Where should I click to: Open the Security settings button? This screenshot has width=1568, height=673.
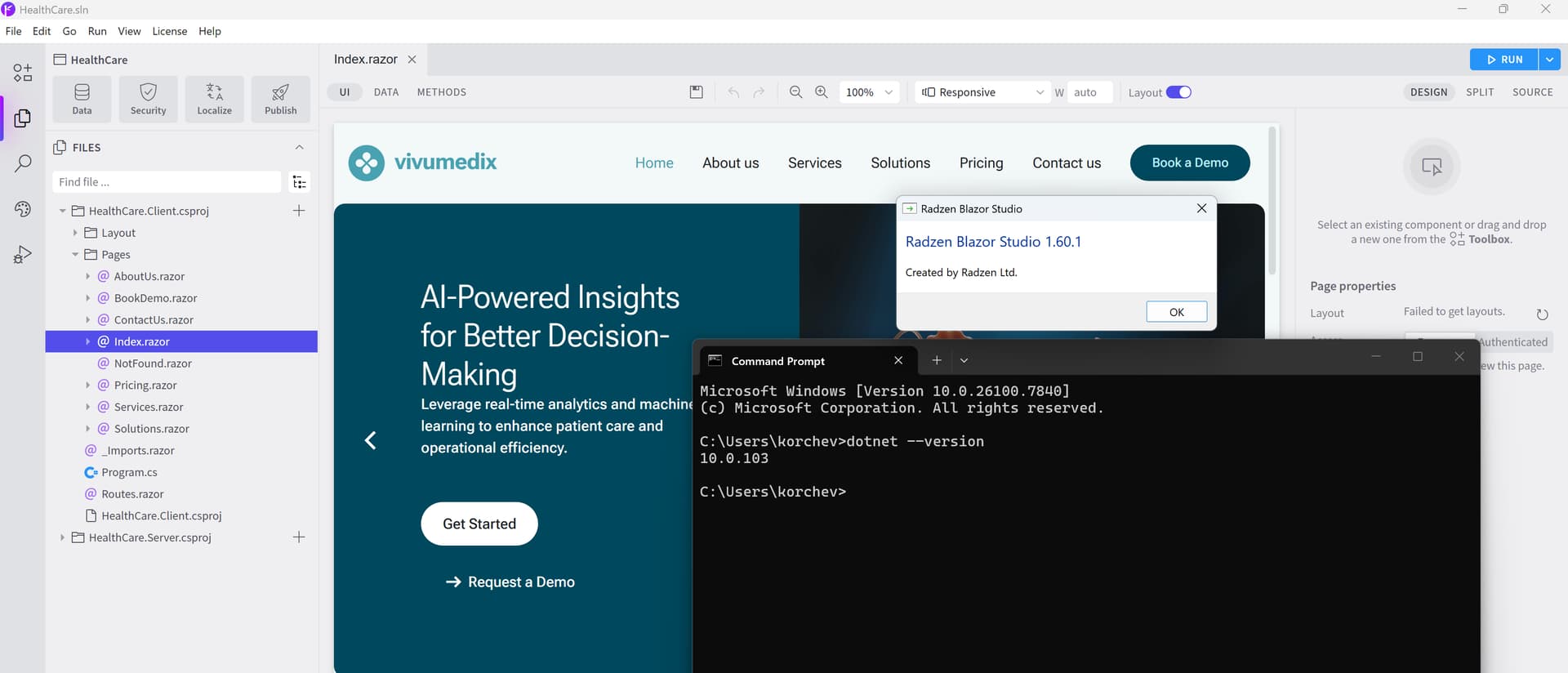pyautogui.click(x=148, y=99)
